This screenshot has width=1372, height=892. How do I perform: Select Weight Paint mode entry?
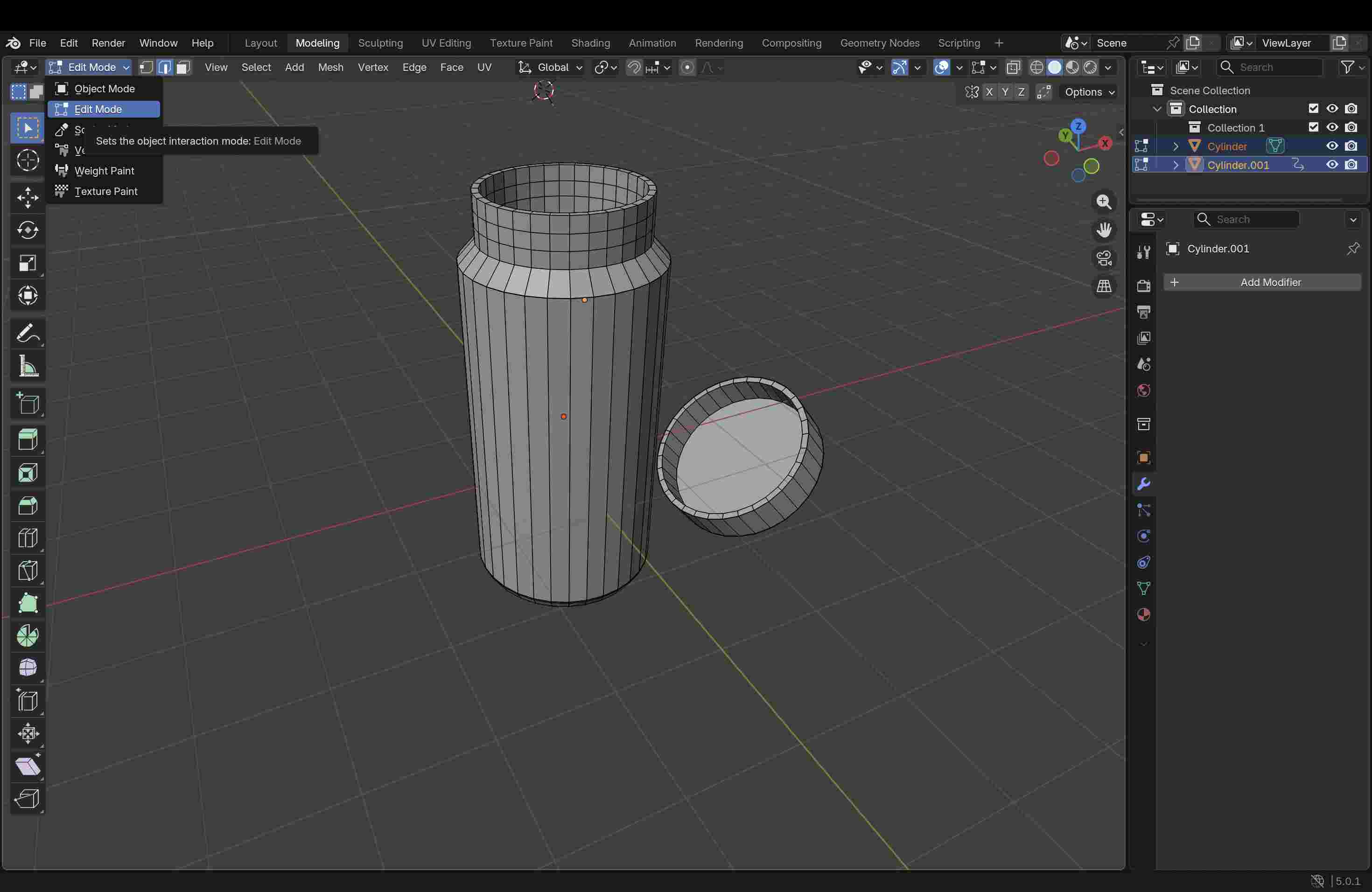[105, 171]
